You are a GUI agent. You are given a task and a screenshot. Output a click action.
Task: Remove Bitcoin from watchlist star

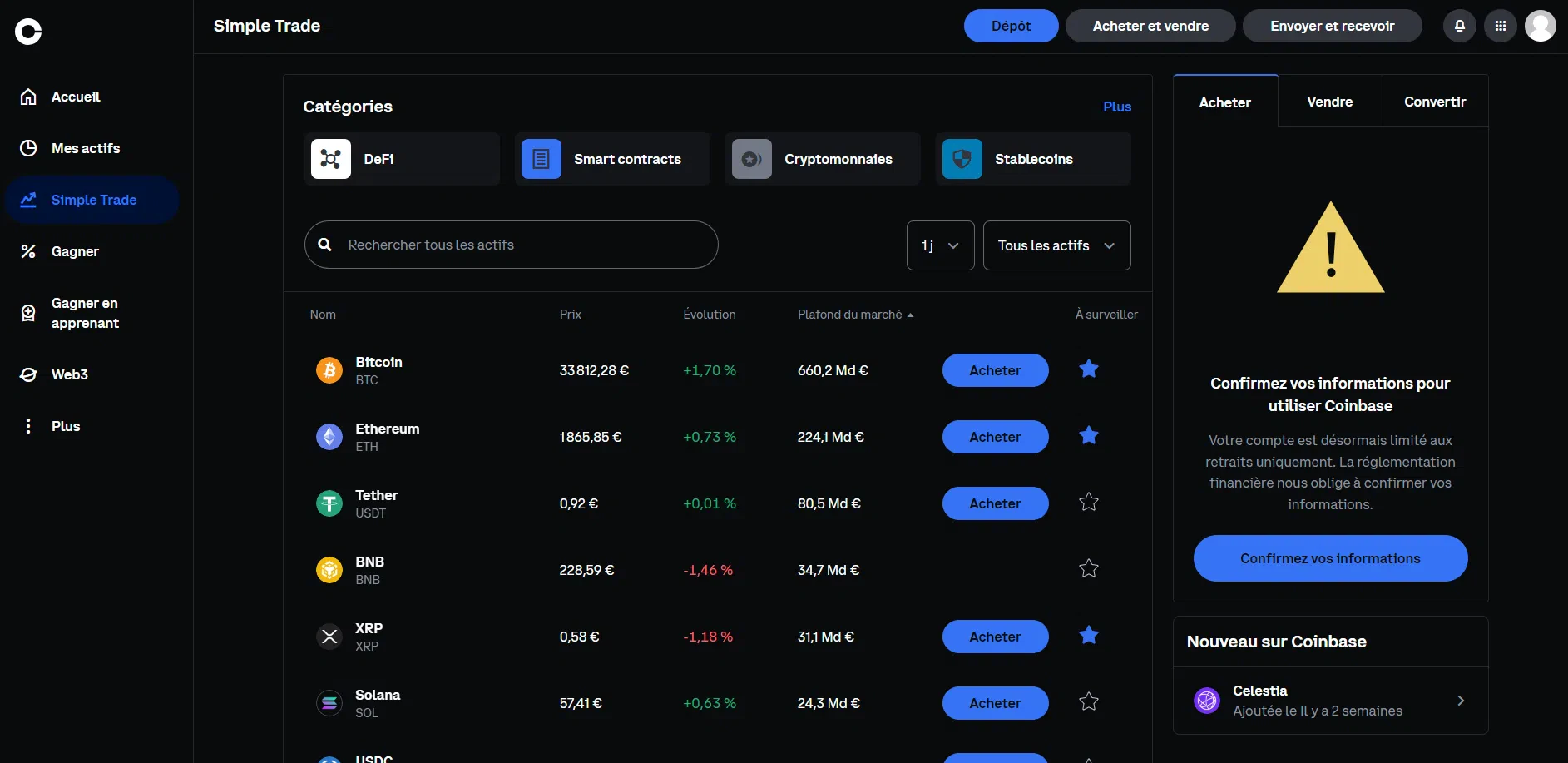click(x=1089, y=369)
